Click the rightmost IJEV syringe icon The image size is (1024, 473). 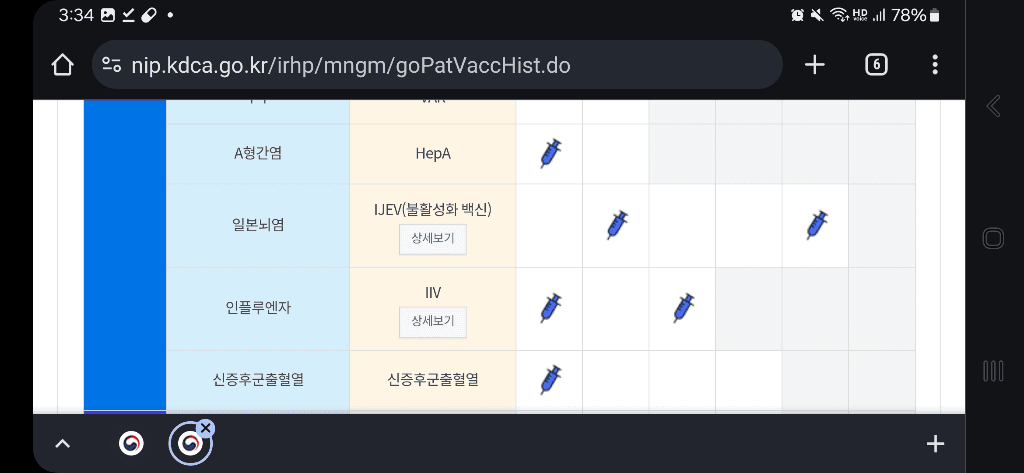pyautogui.click(x=817, y=225)
